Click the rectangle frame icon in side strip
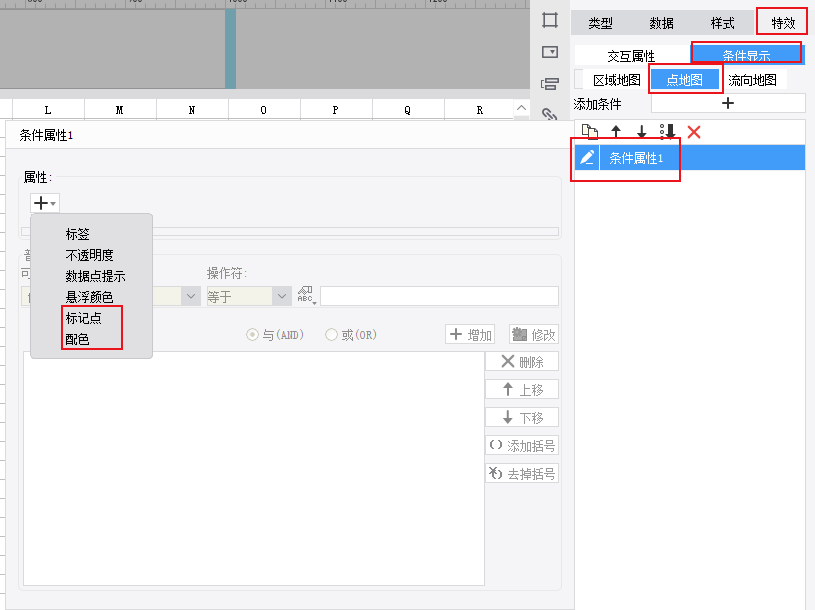 click(549, 20)
